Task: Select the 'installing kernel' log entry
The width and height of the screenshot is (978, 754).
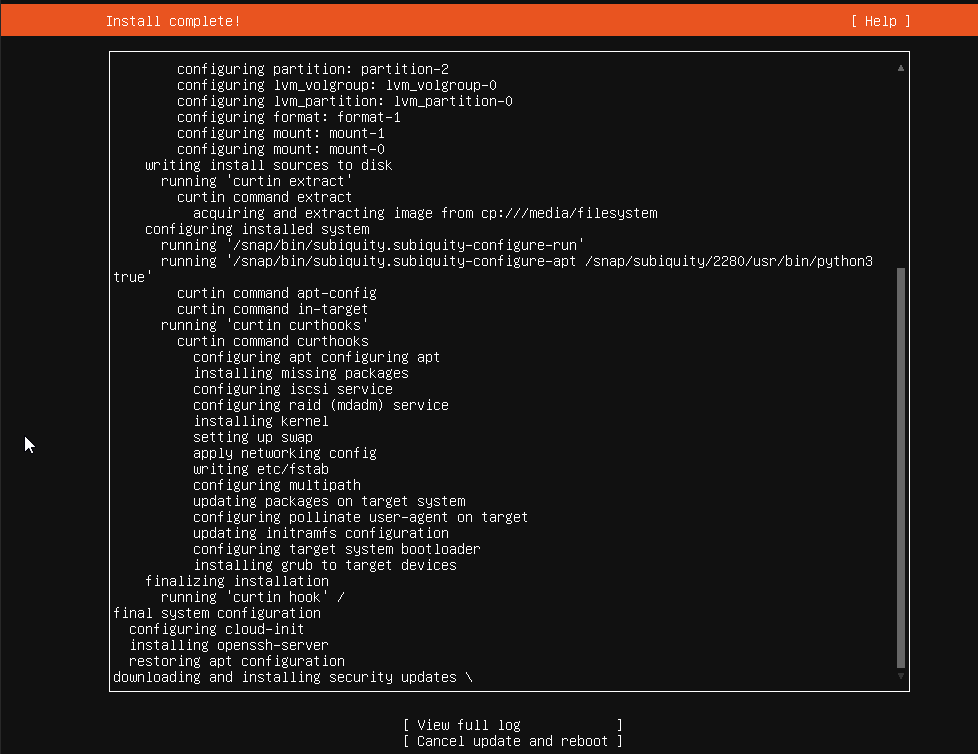Action: coord(260,421)
